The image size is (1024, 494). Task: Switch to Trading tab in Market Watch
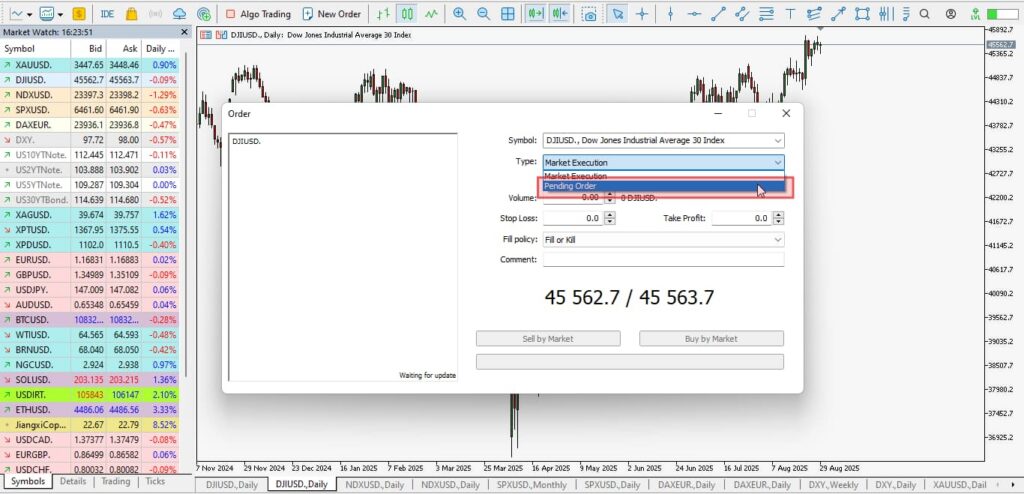click(116, 482)
